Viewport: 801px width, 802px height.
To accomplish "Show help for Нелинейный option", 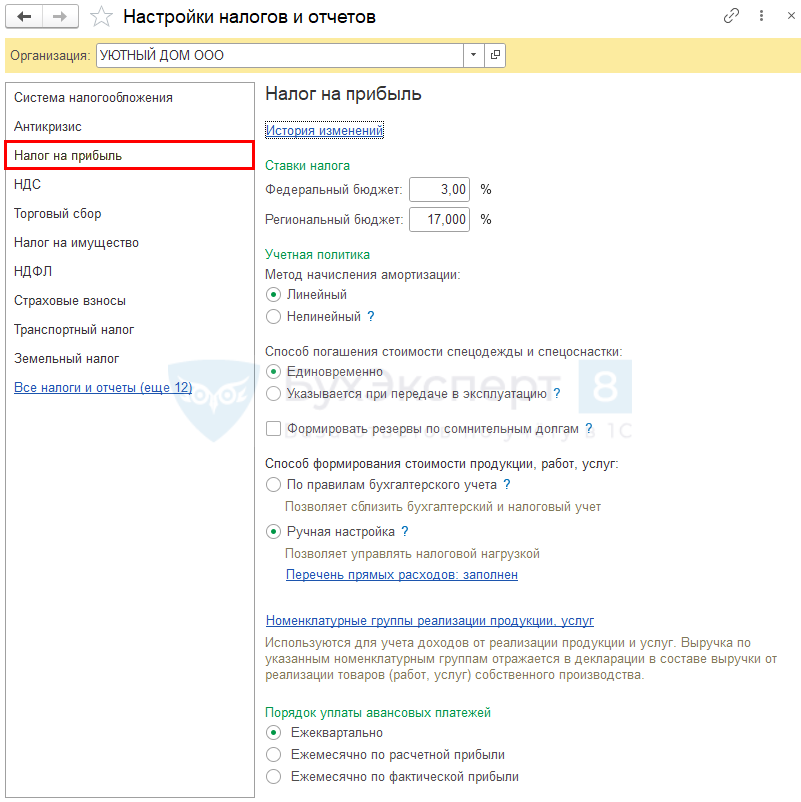I will tap(371, 317).
